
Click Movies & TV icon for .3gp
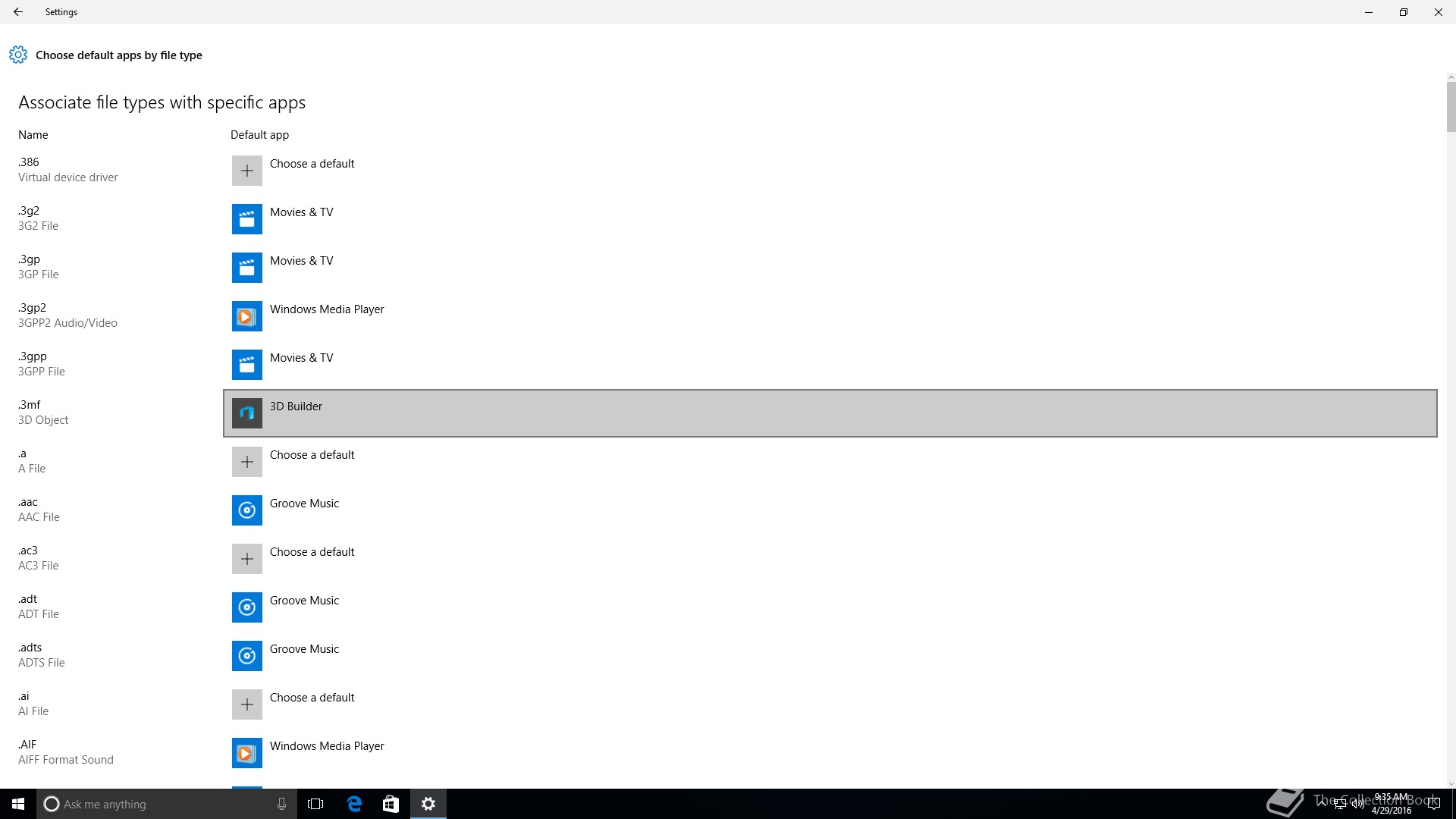point(247,268)
